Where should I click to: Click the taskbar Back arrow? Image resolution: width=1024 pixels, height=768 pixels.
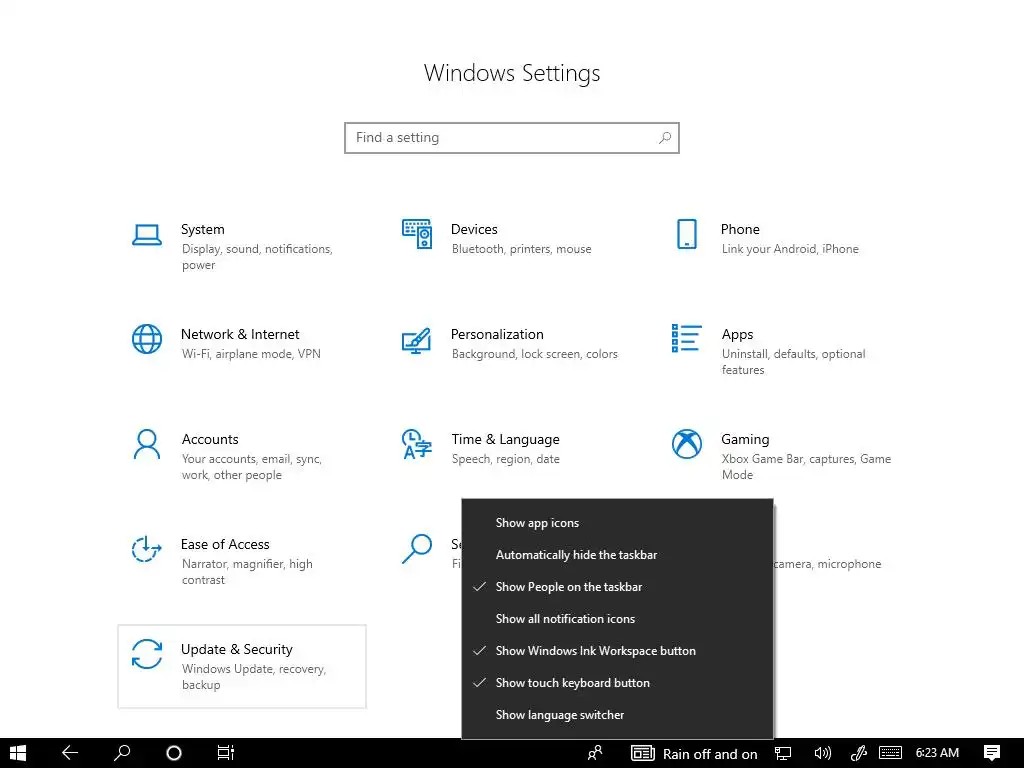coord(70,753)
